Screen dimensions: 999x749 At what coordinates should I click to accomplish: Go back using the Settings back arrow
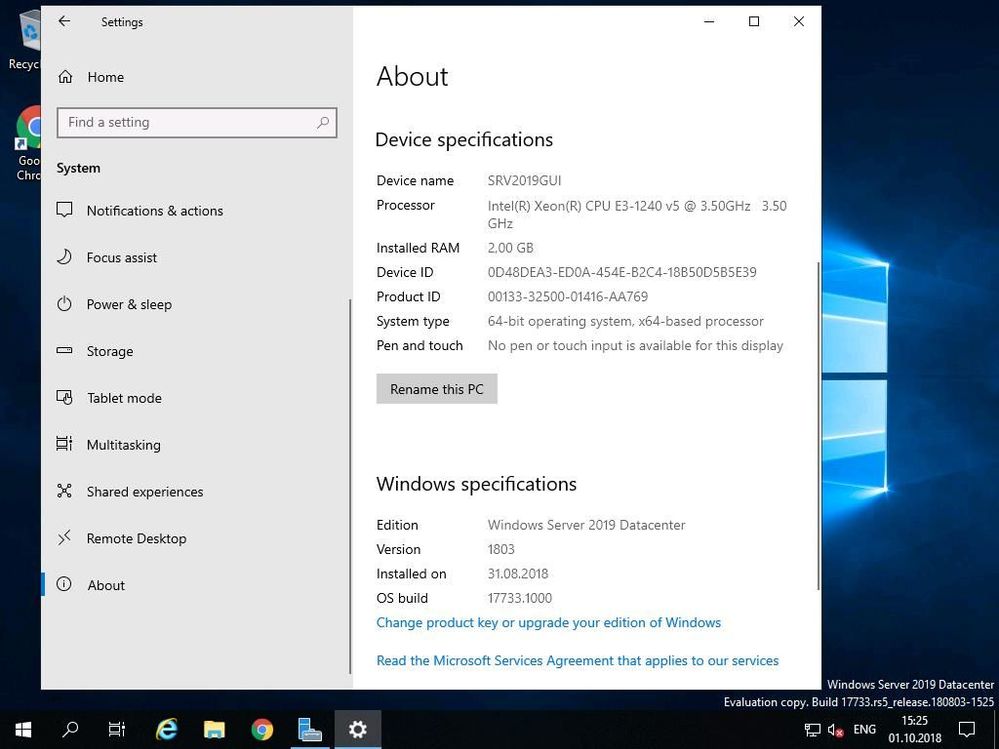[64, 21]
